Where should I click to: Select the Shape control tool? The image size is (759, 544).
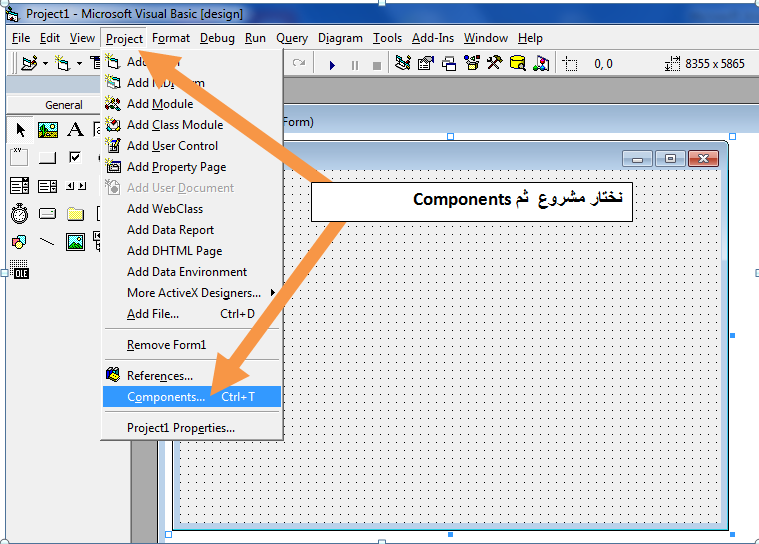(19, 242)
